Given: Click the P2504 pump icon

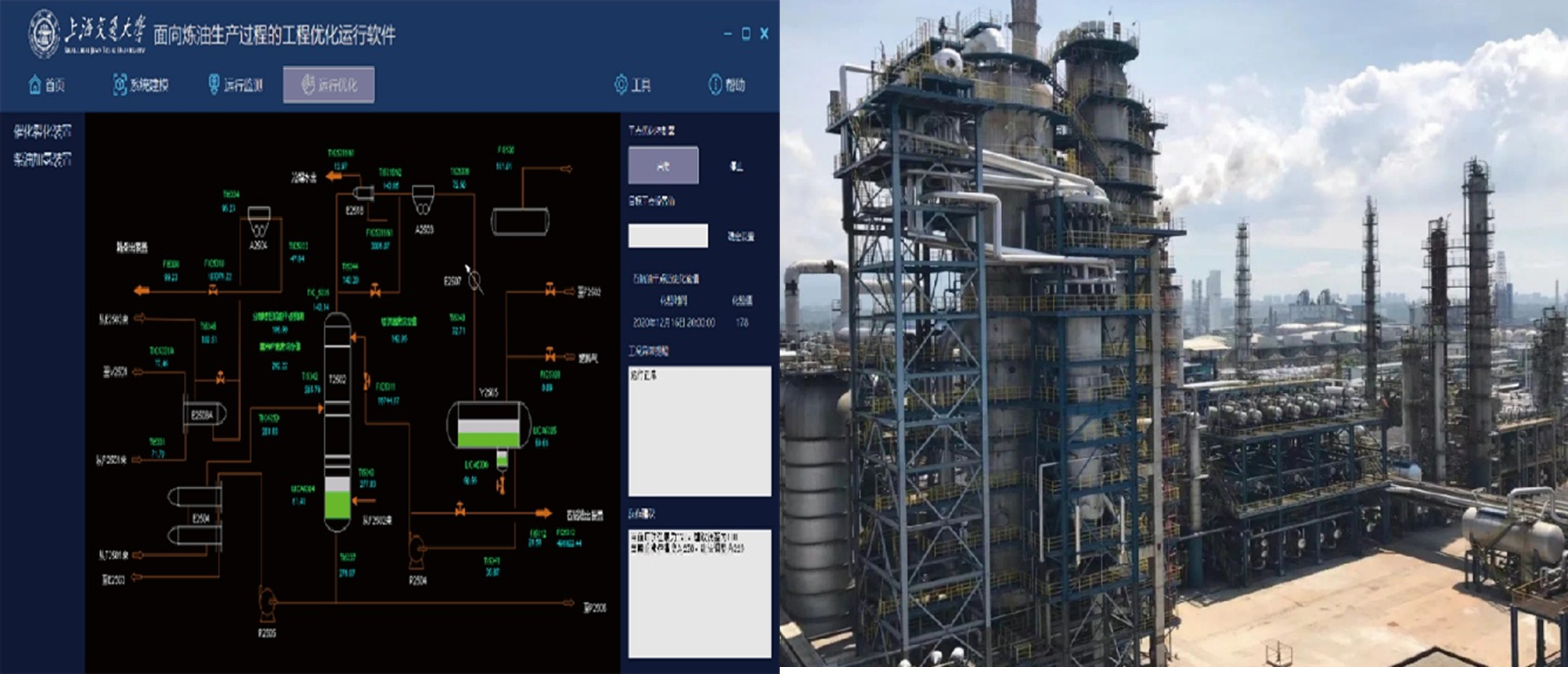Looking at the screenshot, I should [417, 550].
